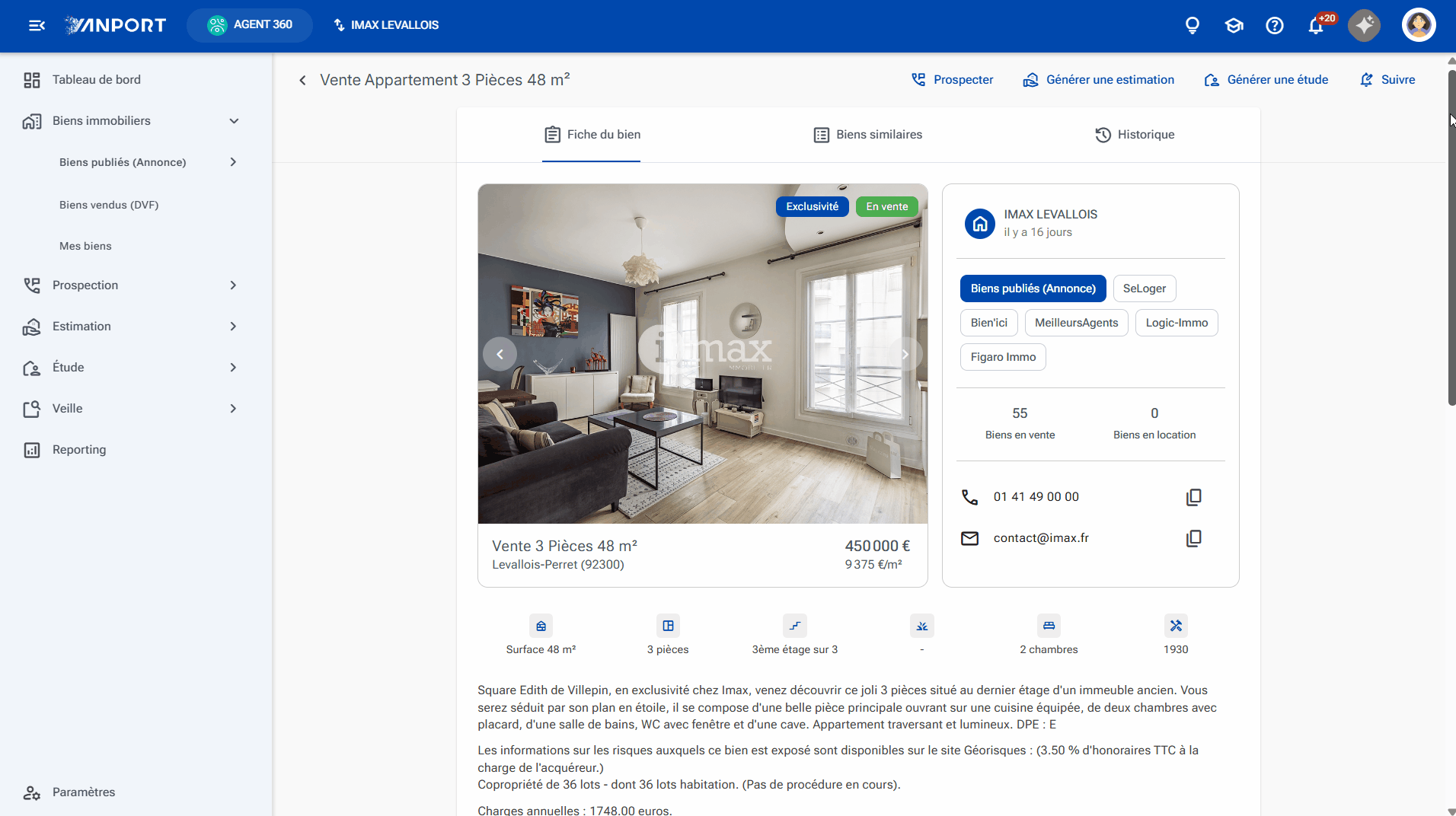Switch to the Historique tab

(x=1135, y=135)
